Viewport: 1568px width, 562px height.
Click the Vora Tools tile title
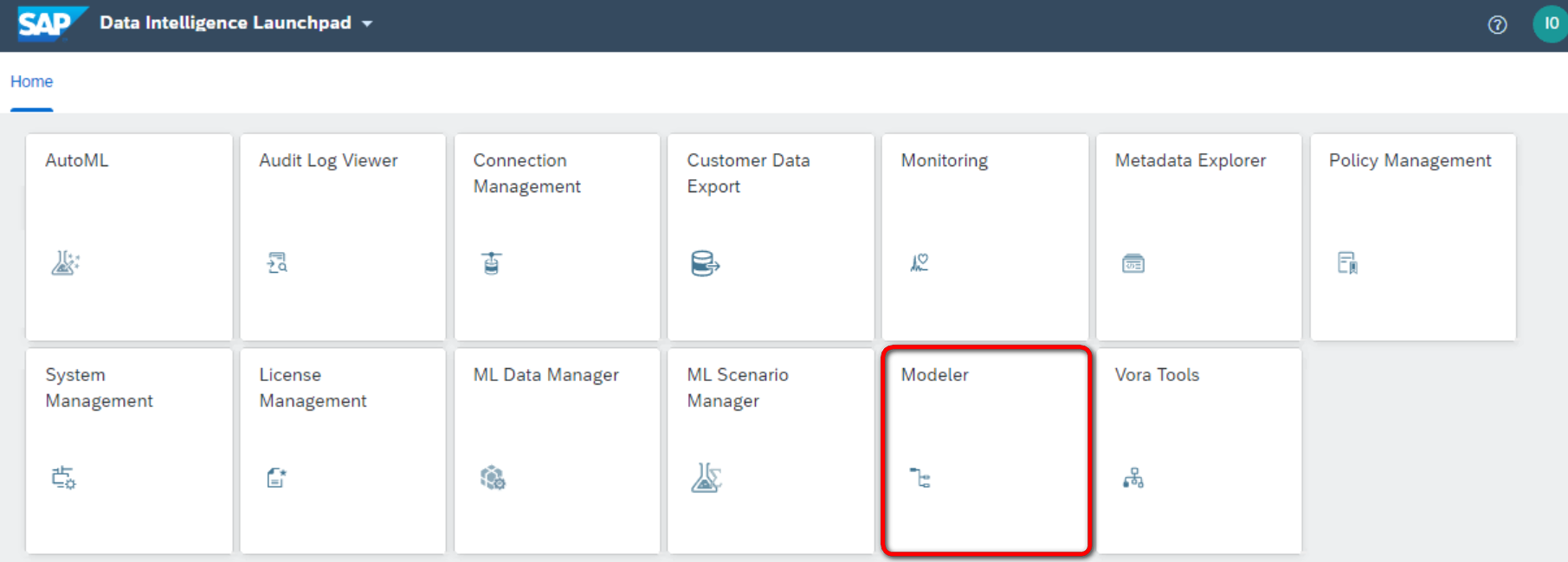[1157, 375]
